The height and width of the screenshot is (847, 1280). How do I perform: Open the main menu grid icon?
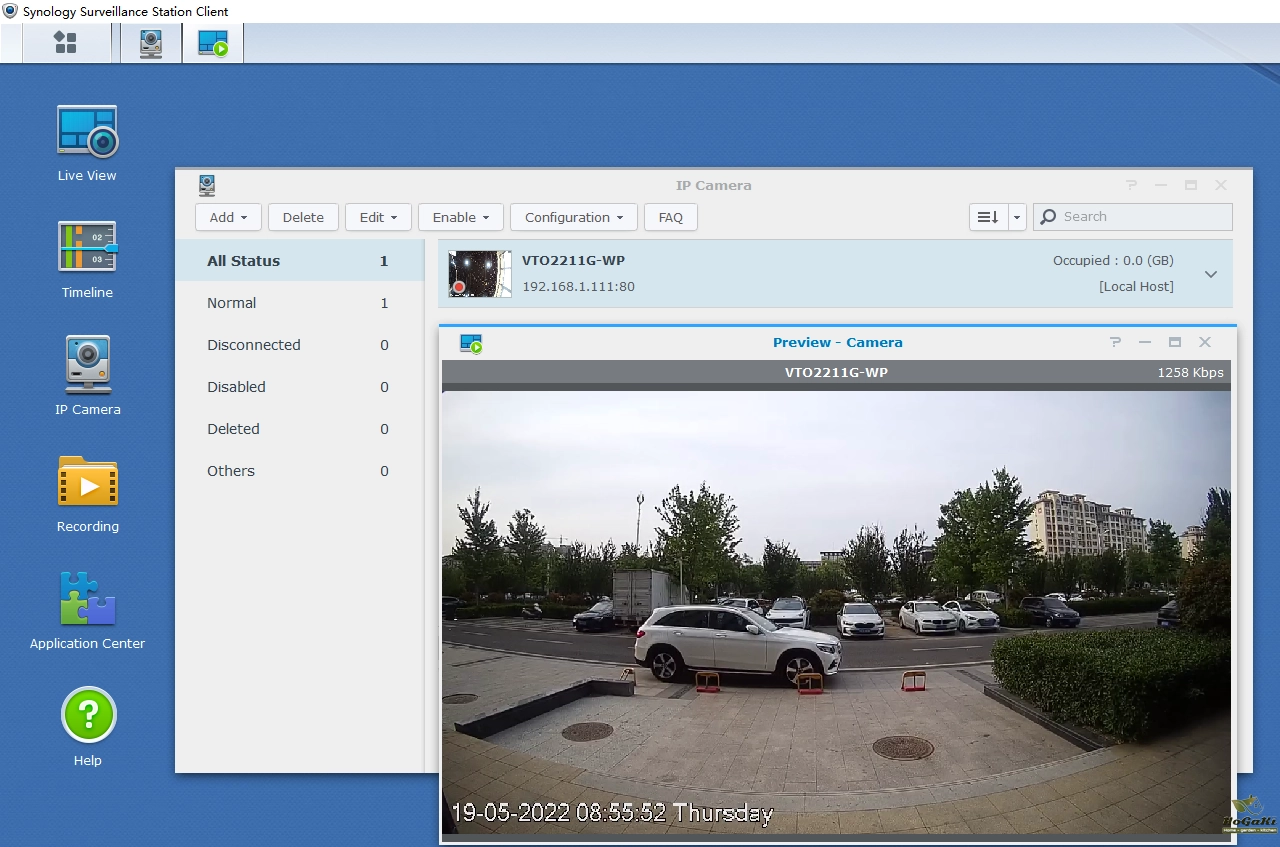tap(65, 43)
